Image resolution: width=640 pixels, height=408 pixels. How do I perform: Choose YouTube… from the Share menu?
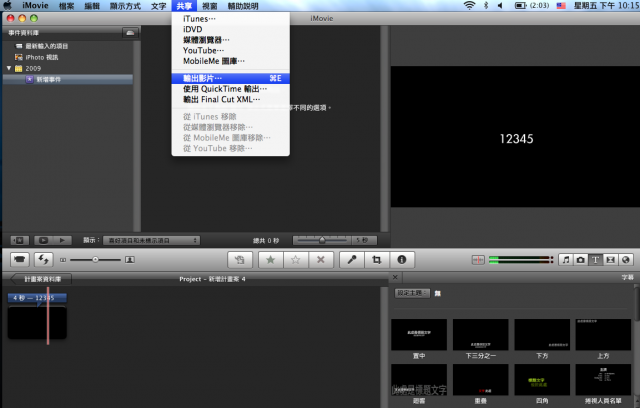click(x=231, y=51)
